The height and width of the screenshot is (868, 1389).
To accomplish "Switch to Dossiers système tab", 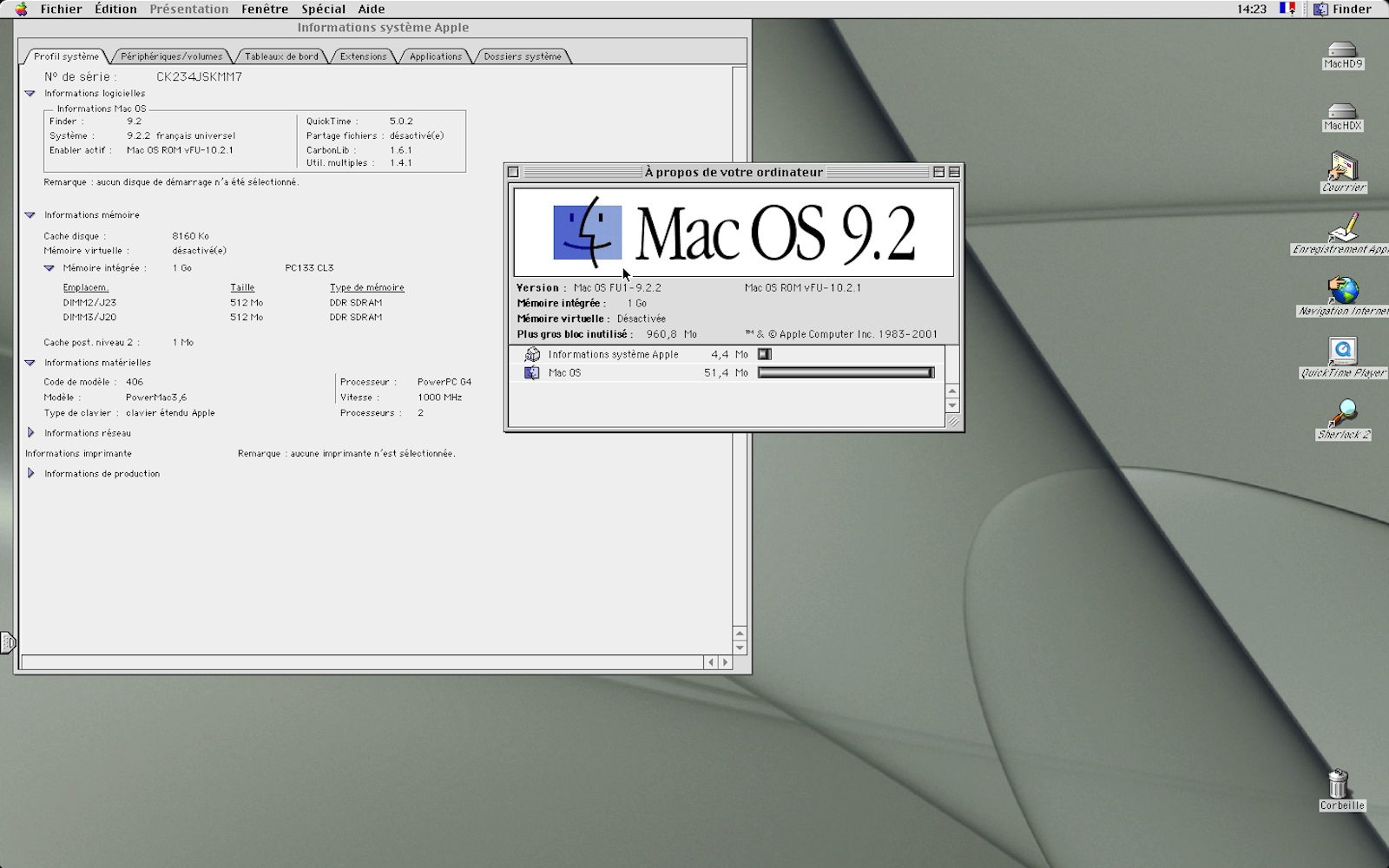I will [x=523, y=56].
